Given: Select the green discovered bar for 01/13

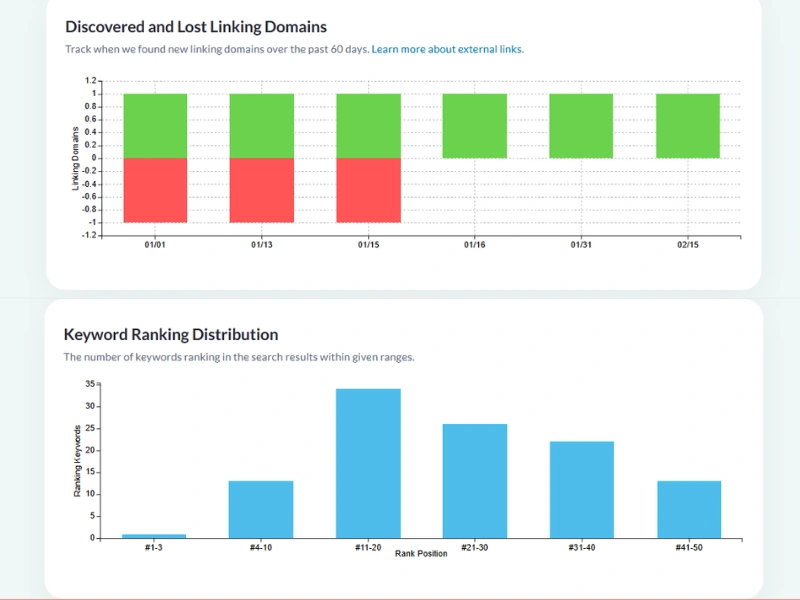Looking at the screenshot, I should pyautogui.click(x=262, y=126).
